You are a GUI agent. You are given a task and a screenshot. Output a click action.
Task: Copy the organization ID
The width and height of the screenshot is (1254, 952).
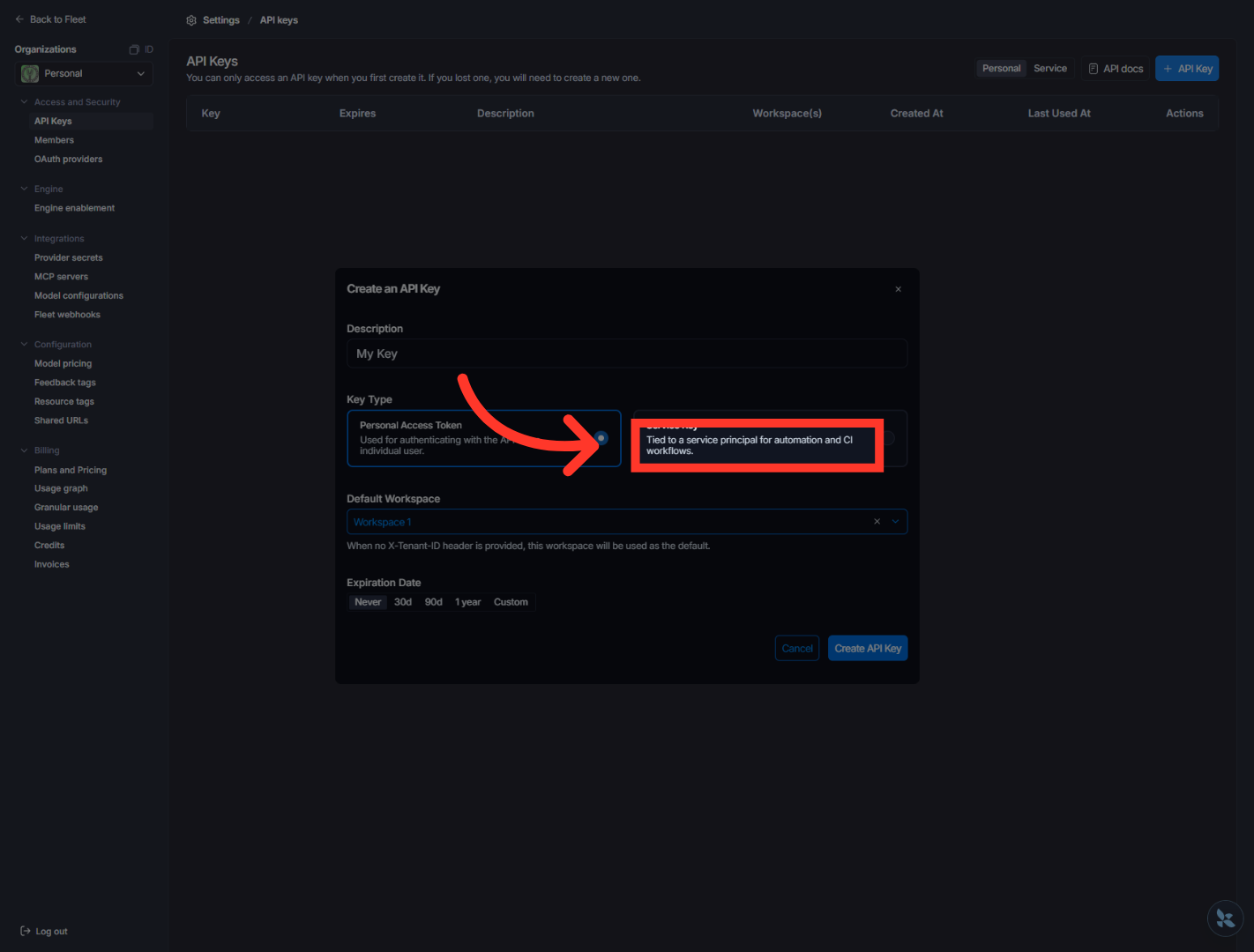[141, 49]
